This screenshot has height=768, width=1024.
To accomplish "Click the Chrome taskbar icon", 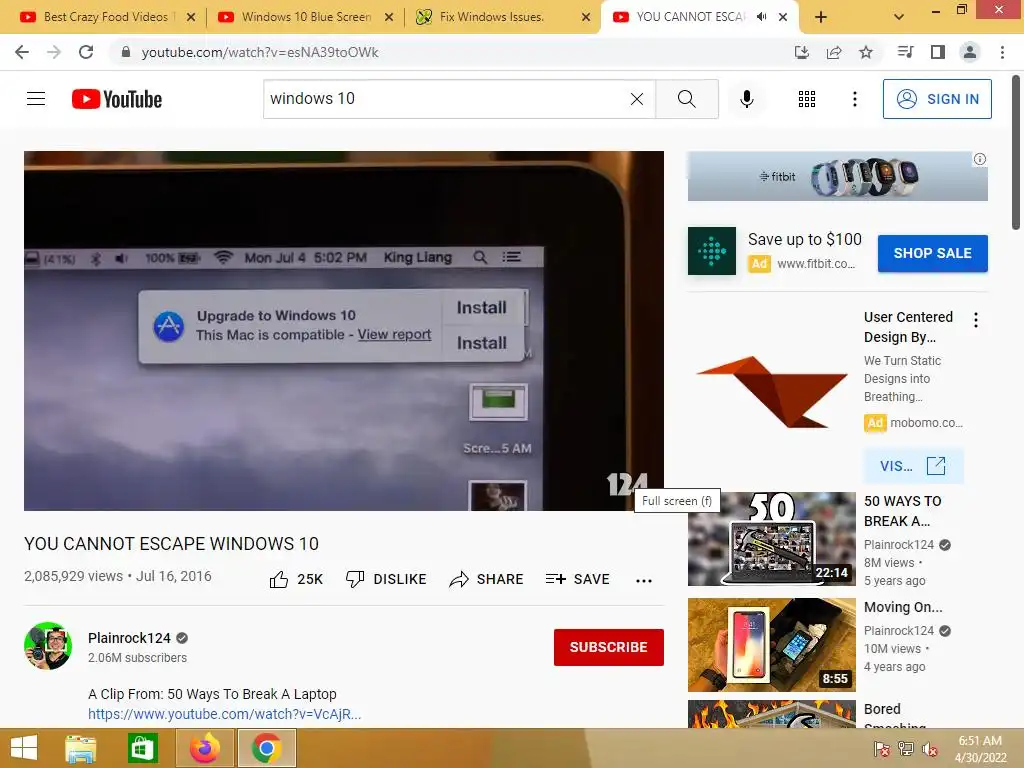I will point(266,748).
